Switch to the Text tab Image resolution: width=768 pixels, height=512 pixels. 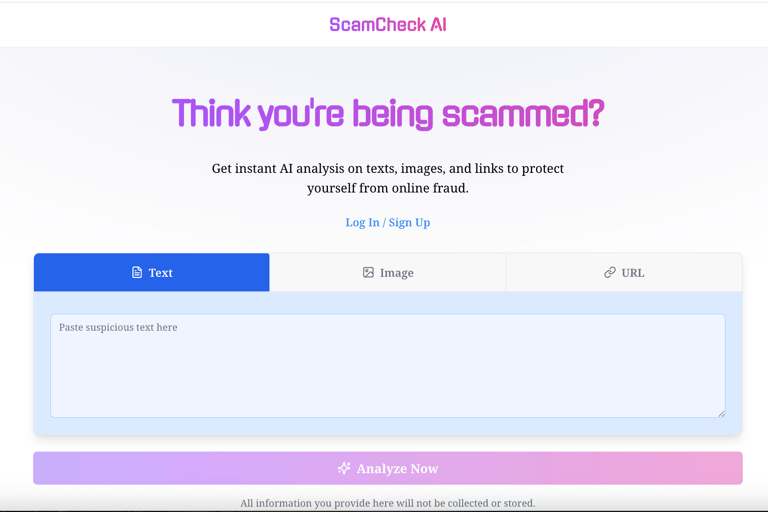(160, 272)
